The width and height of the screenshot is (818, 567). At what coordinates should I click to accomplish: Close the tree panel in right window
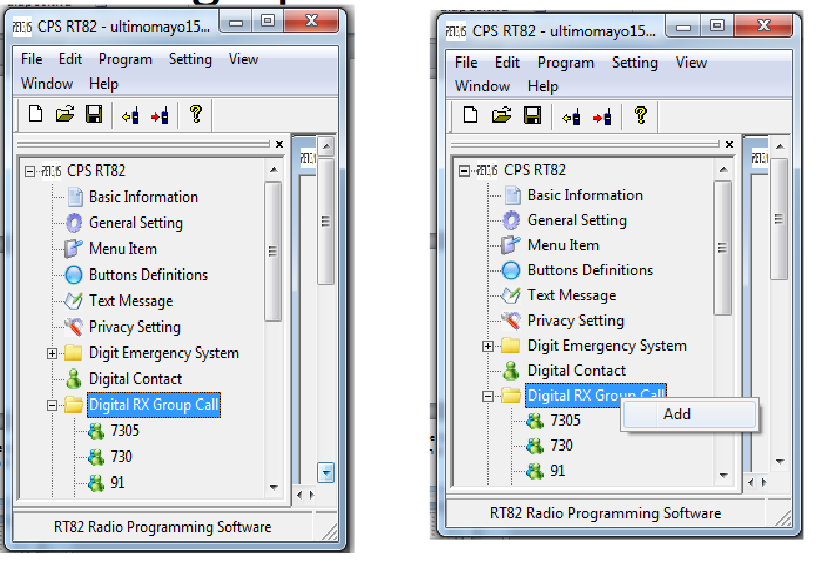[729, 144]
